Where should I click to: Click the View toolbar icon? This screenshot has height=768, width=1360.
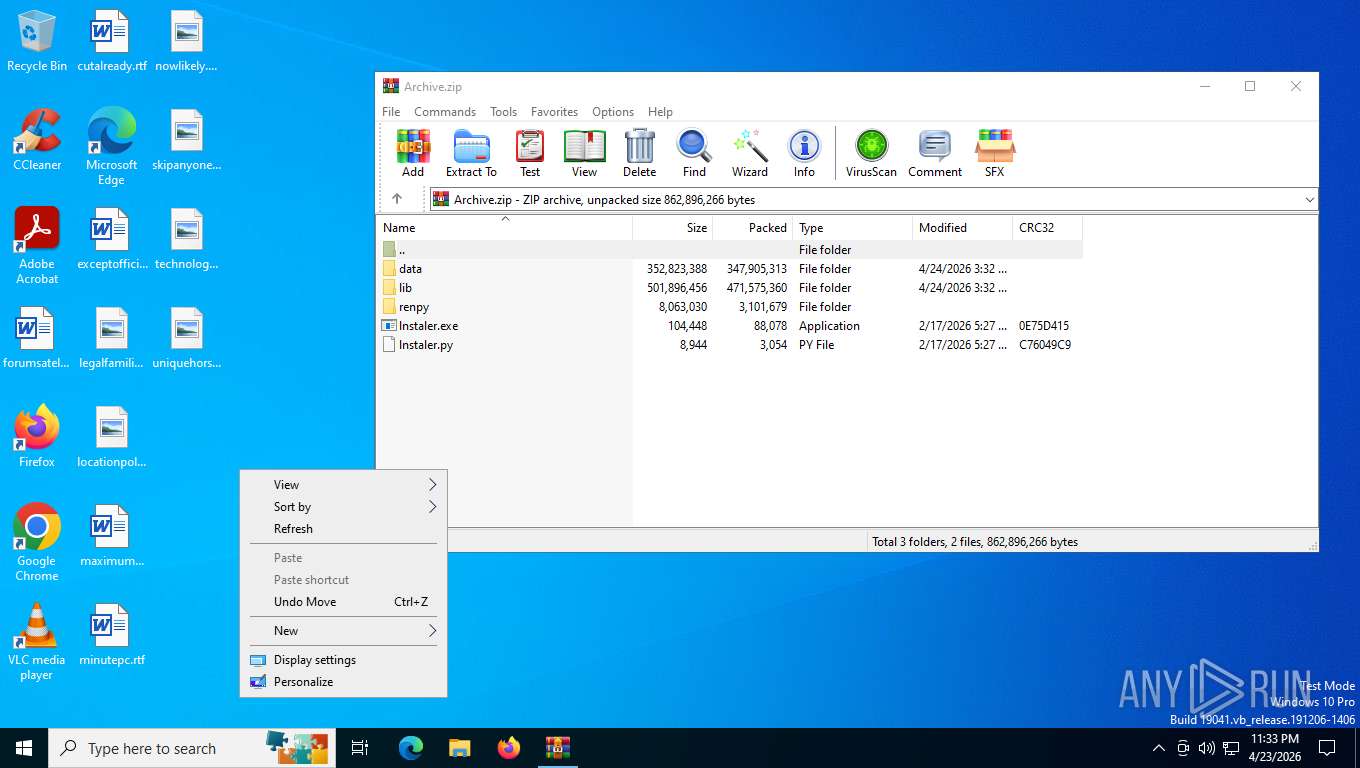click(584, 153)
